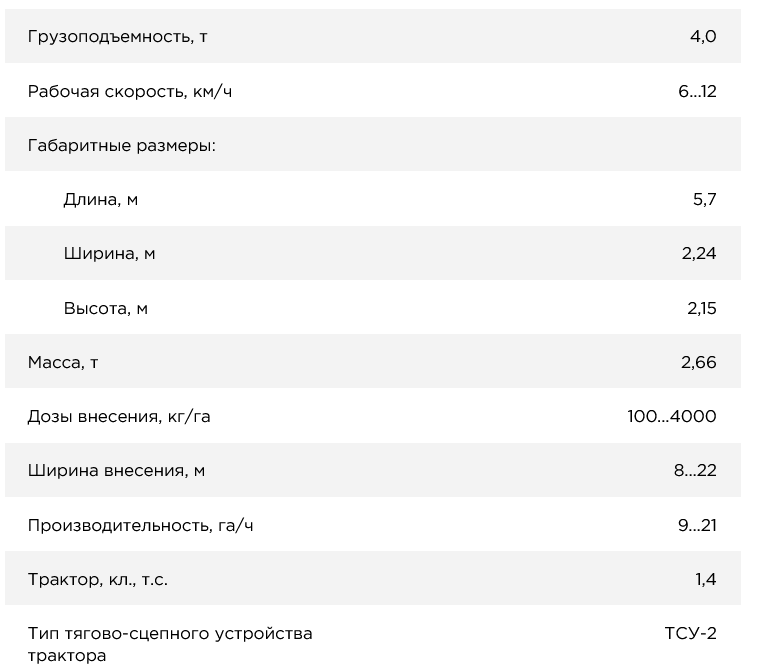Screen dimensions: 759x670
Task: Click the 'Грузоподъемность, т' row label
Action: click(x=117, y=37)
